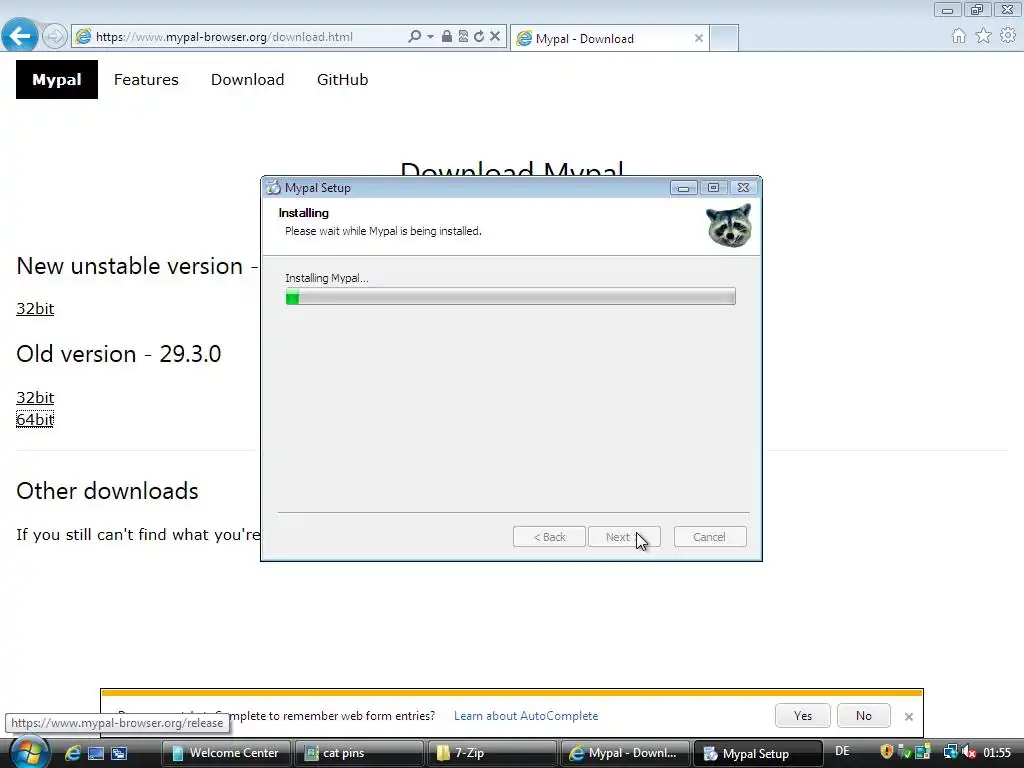The height and width of the screenshot is (768, 1024).
Task: Open the network connection tray icon
Action: tap(950, 752)
